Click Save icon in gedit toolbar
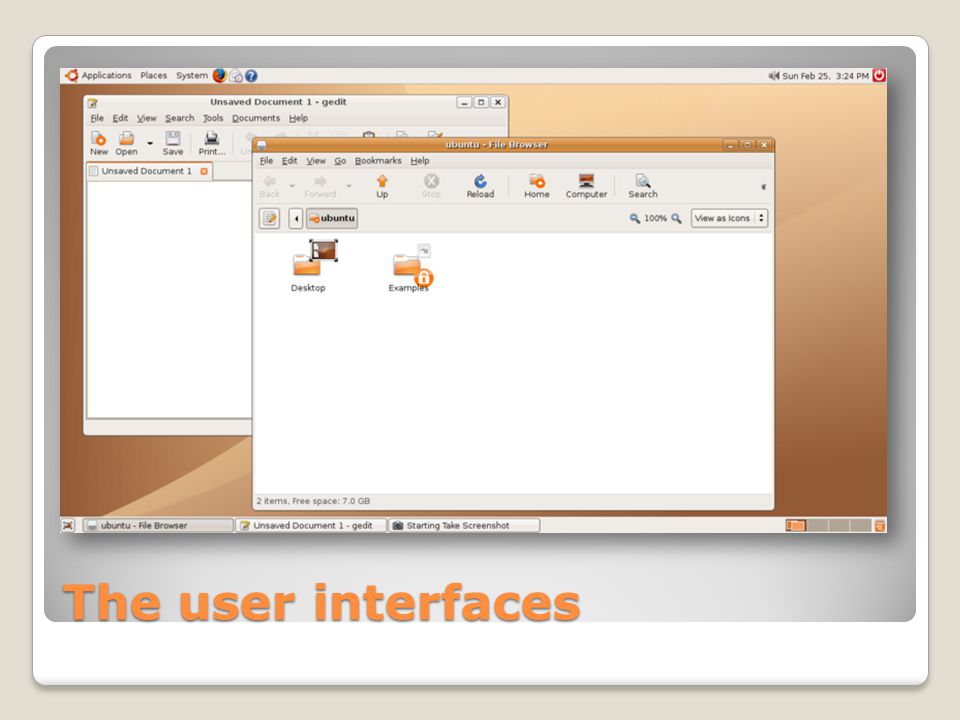This screenshot has width=960, height=720. pos(173,143)
